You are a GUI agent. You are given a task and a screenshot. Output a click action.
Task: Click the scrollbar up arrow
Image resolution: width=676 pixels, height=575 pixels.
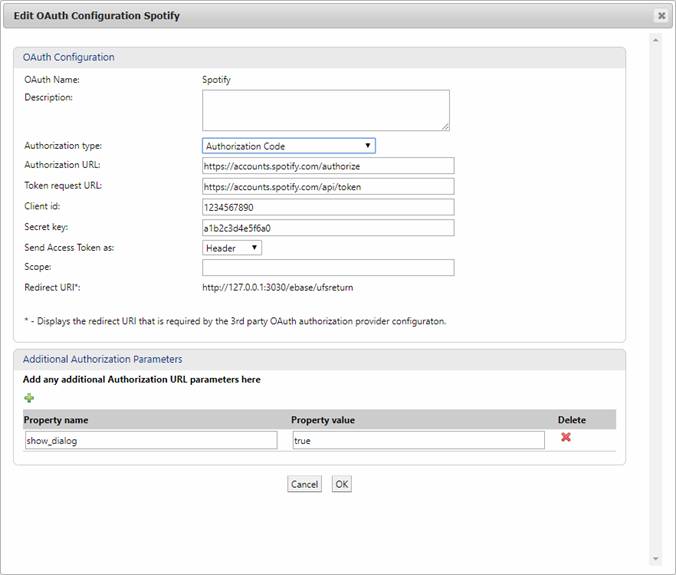pos(656,41)
